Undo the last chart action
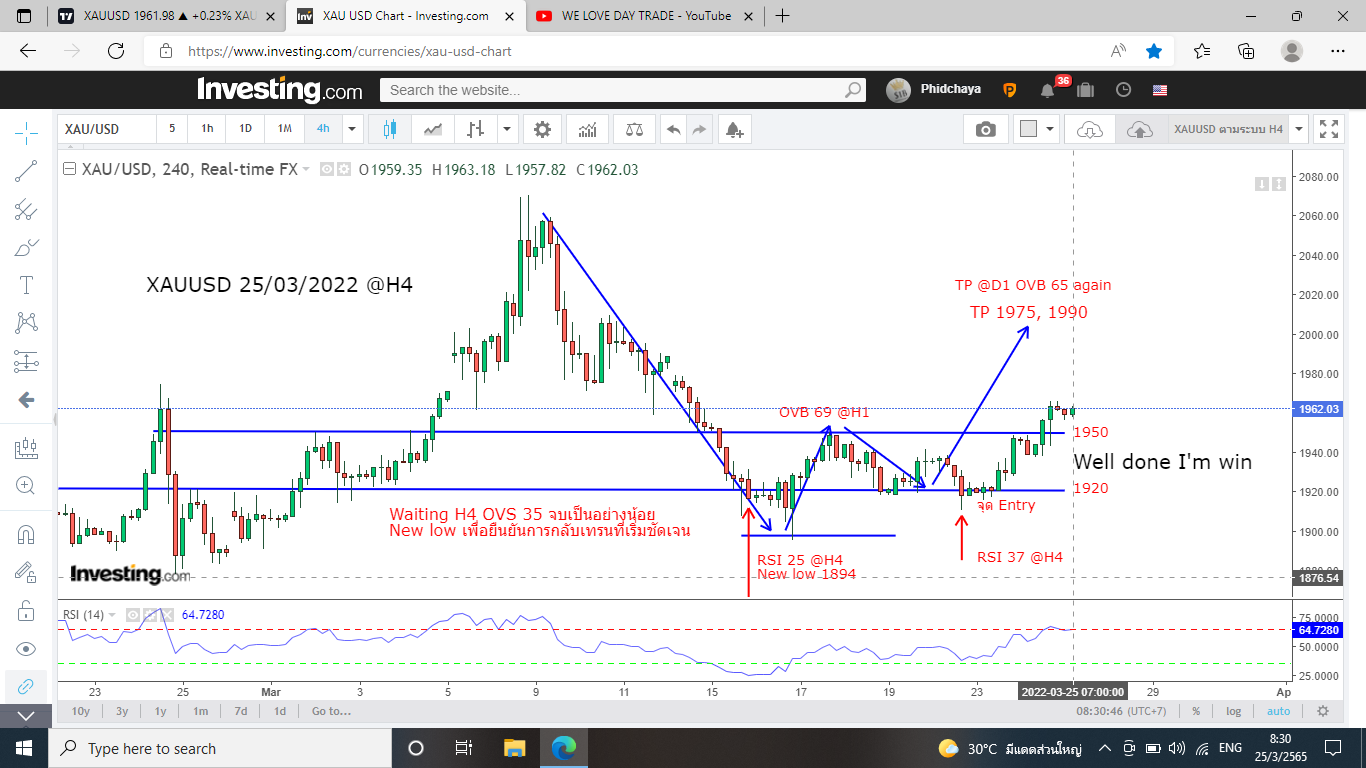Image resolution: width=1366 pixels, height=768 pixels. pos(673,129)
